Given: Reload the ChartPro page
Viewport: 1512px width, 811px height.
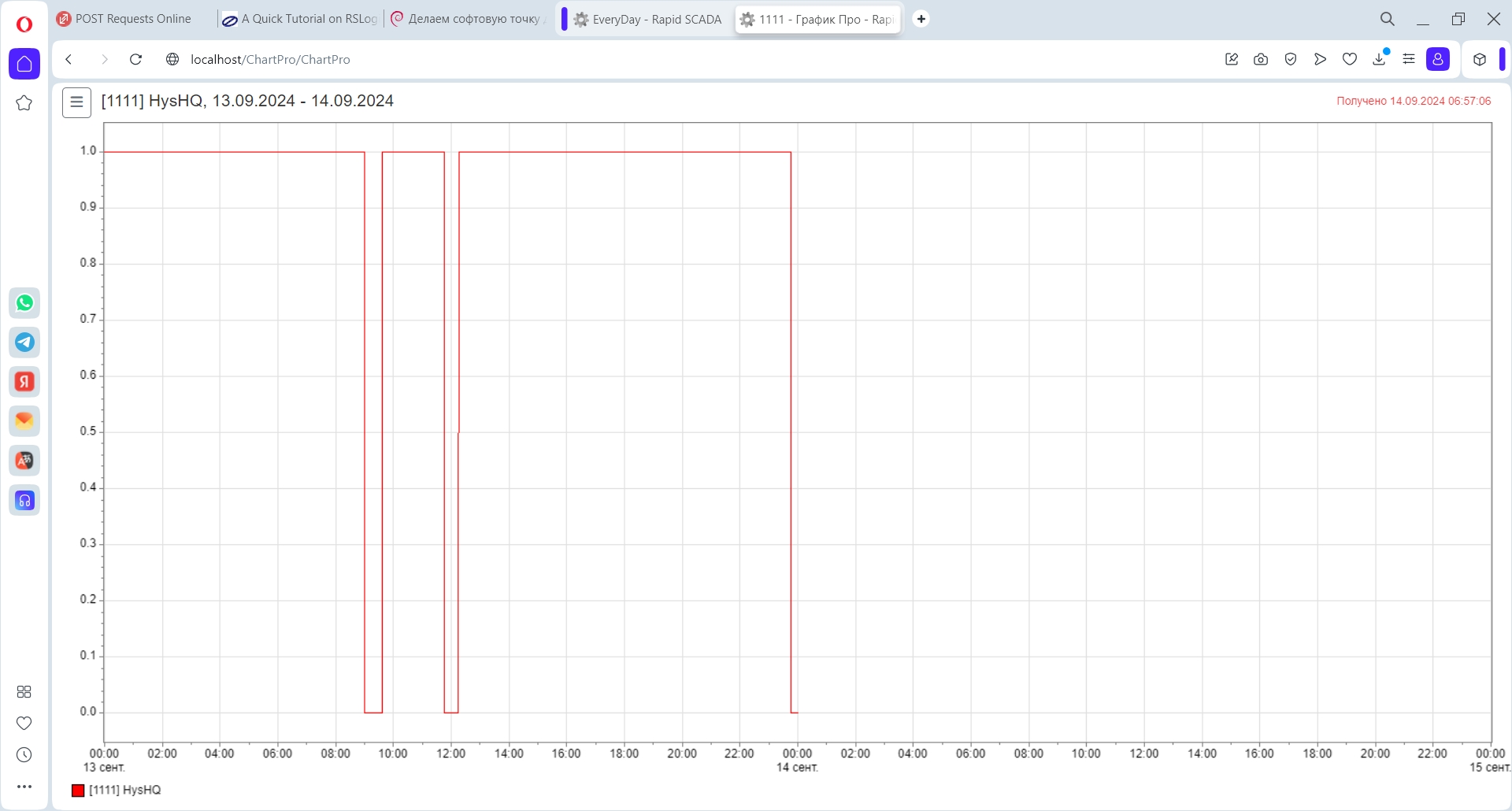Looking at the screenshot, I should (x=135, y=60).
